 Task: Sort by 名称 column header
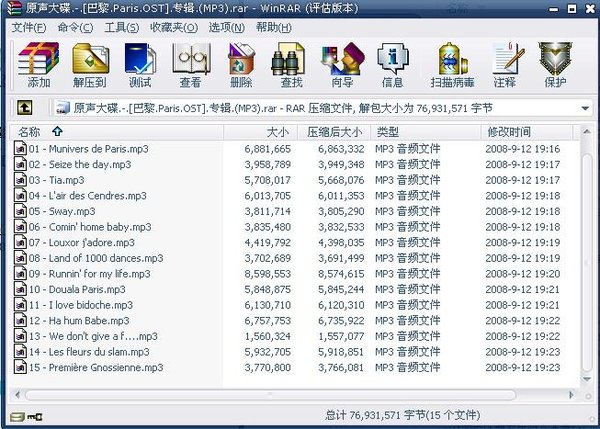click(x=116, y=132)
